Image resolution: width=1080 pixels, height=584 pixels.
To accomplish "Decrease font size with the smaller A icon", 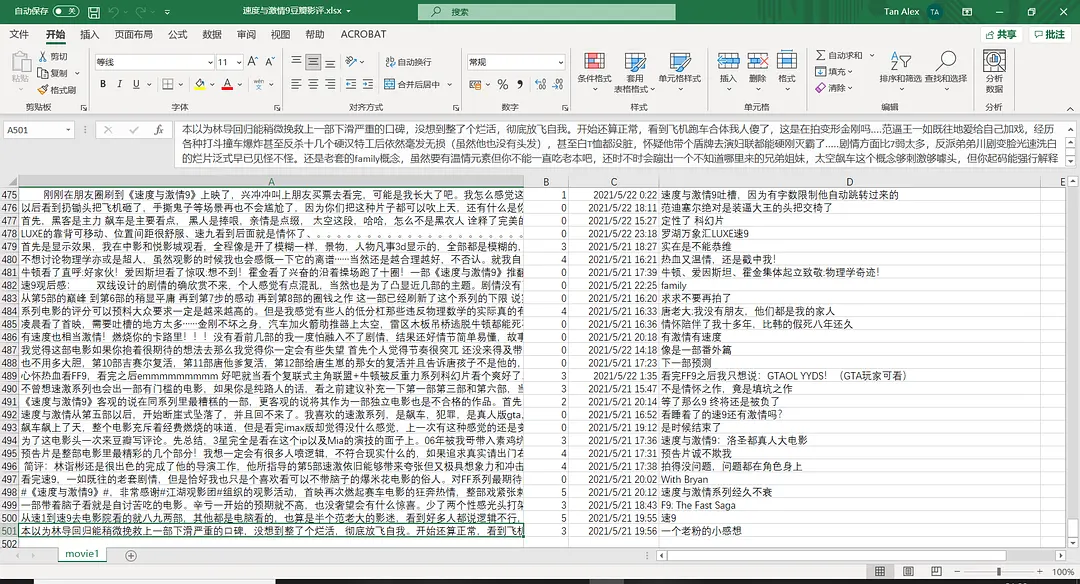I will 270,62.
